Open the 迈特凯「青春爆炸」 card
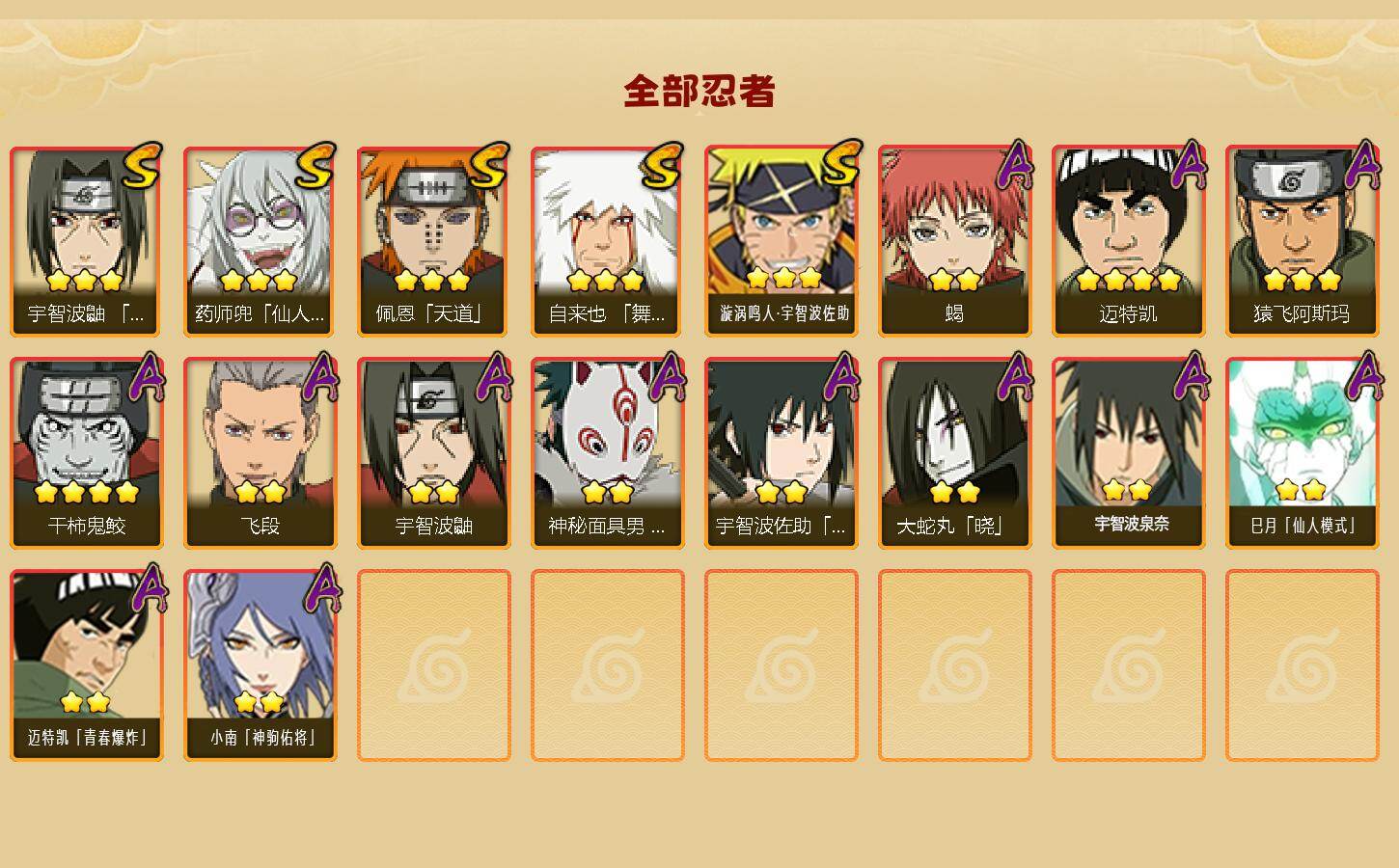1399x868 pixels. pos(86,665)
